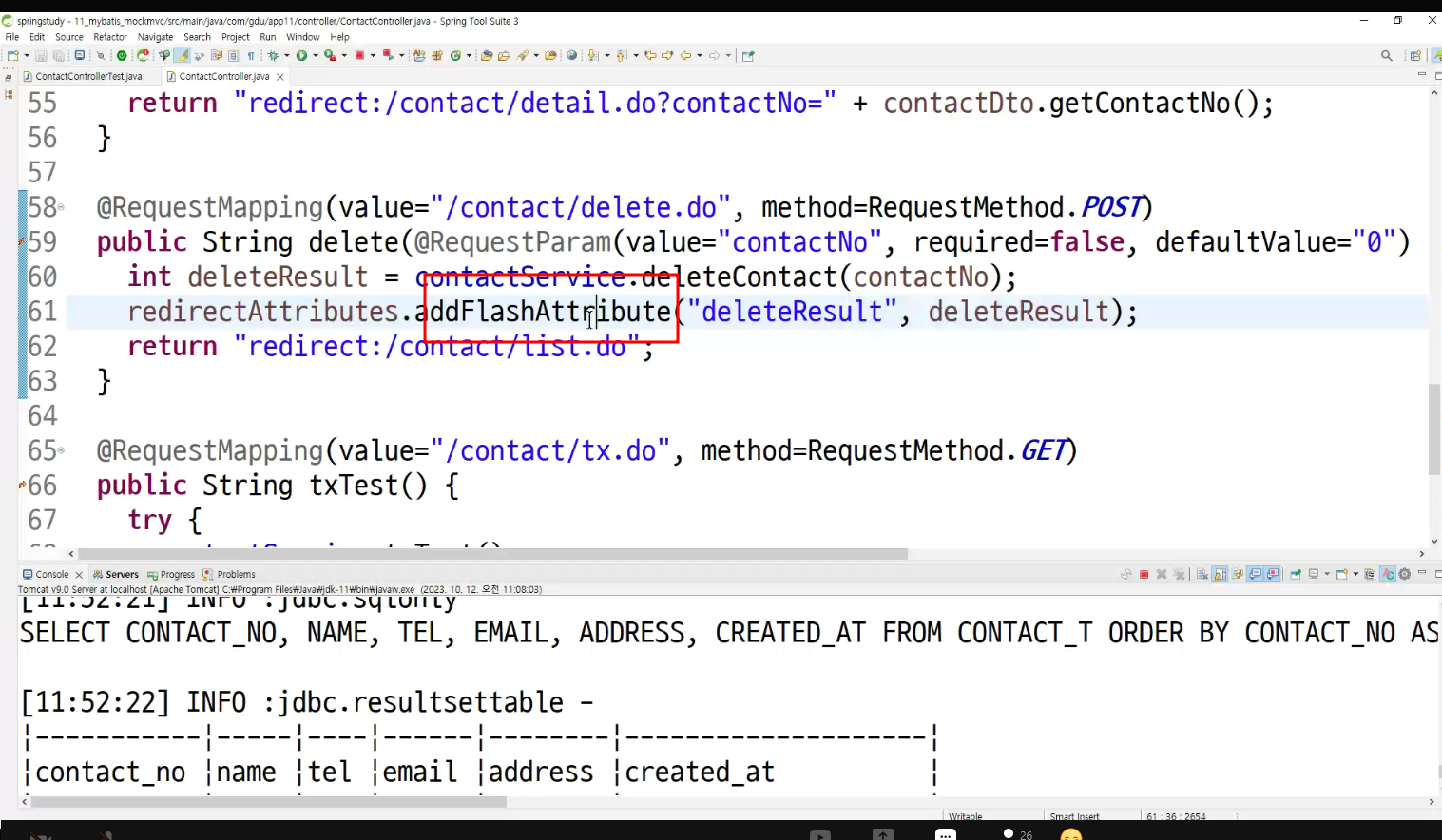1442x840 pixels.
Task: Switch to the Progress view tab
Action: 171,574
